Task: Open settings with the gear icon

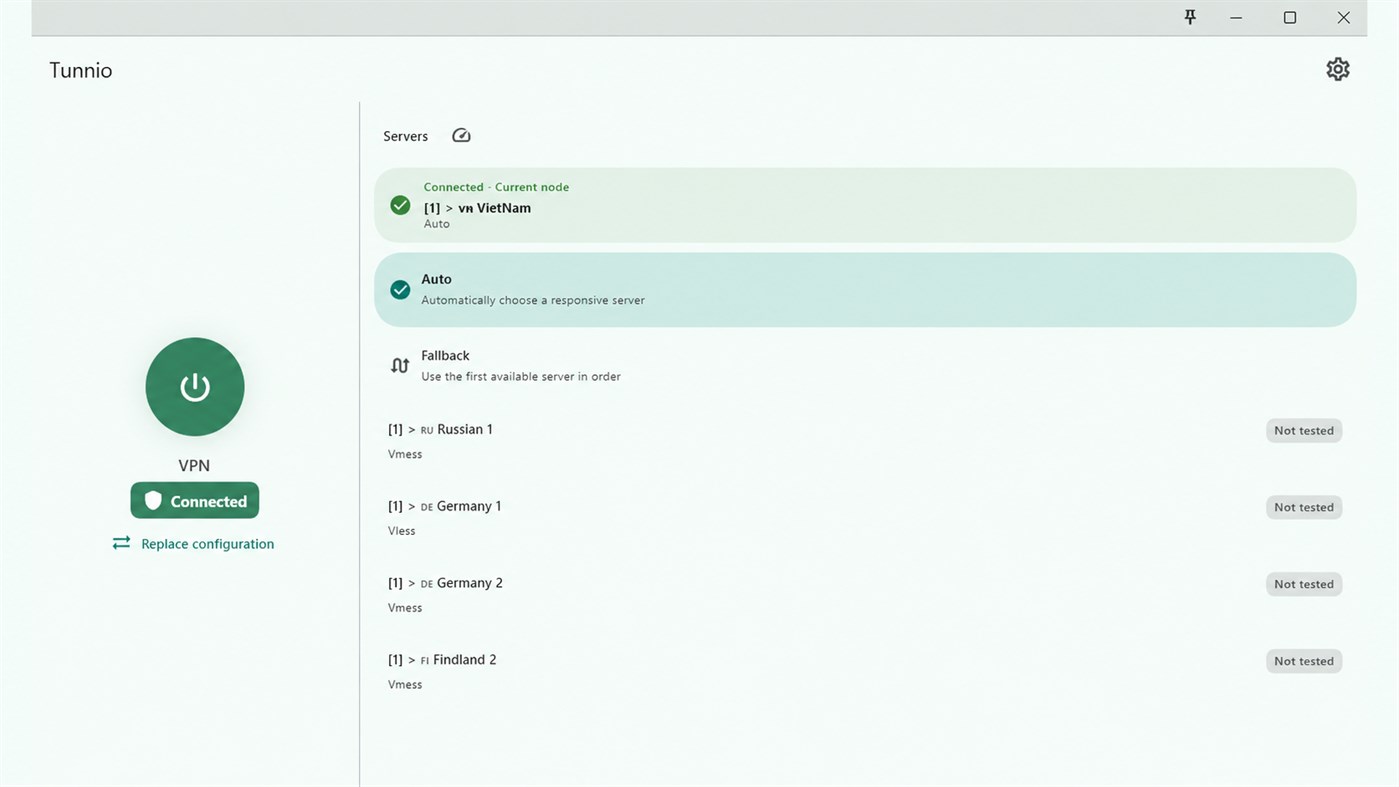Action: point(1337,69)
